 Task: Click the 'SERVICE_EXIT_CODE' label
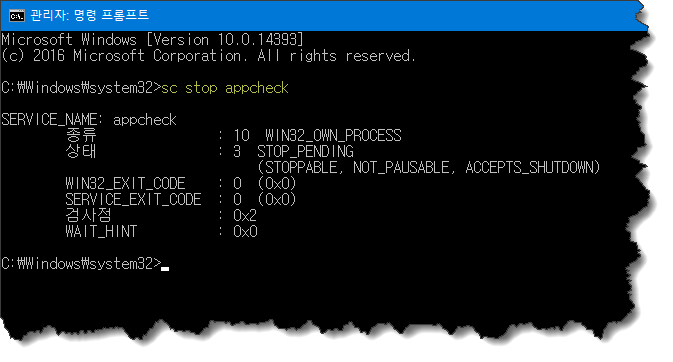tap(133, 200)
